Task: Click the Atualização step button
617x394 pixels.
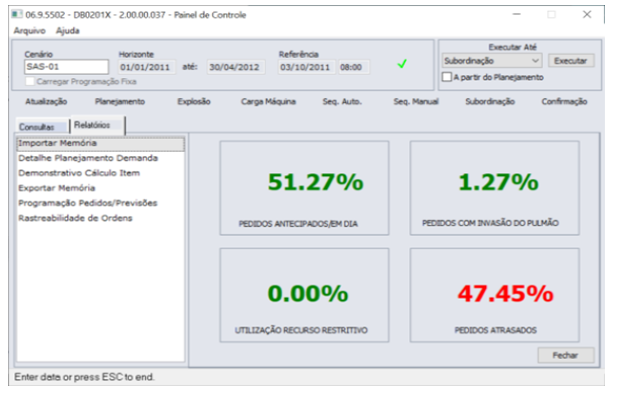Action: [x=46, y=102]
